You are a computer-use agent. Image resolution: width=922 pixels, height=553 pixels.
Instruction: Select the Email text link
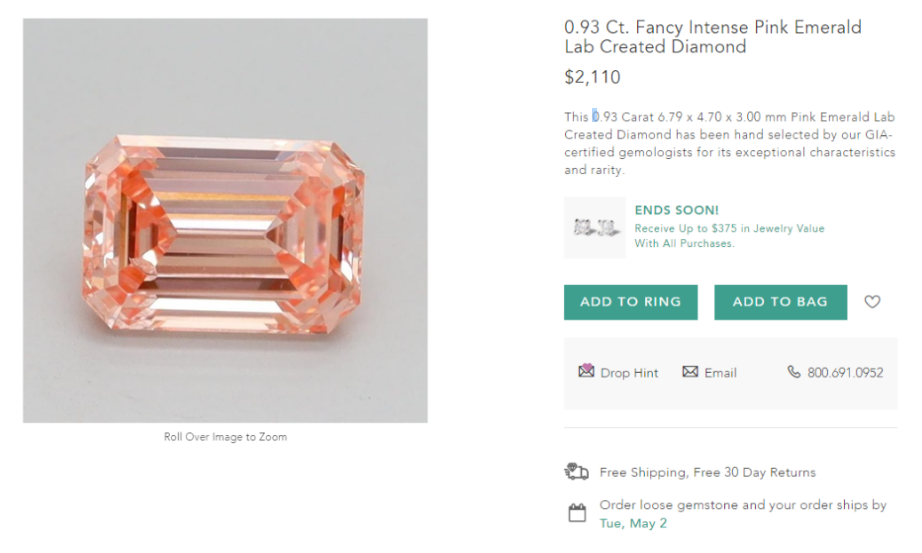point(720,373)
